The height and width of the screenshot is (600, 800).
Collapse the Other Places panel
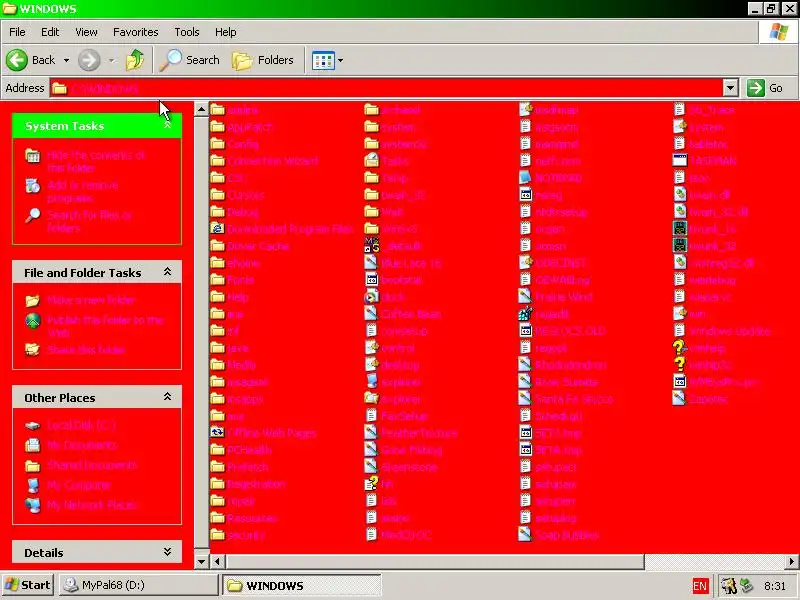(x=167, y=396)
